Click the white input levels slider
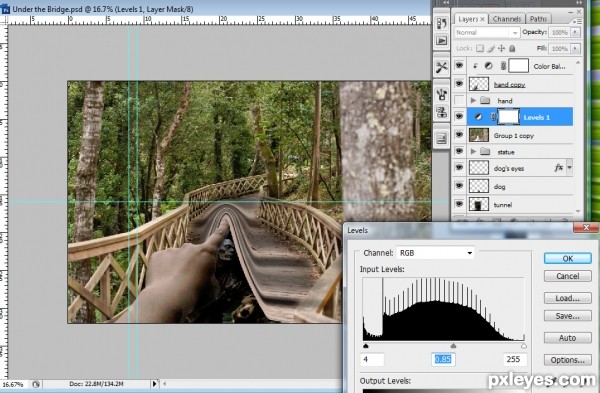The image size is (600, 393). click(x=523, y=346)
